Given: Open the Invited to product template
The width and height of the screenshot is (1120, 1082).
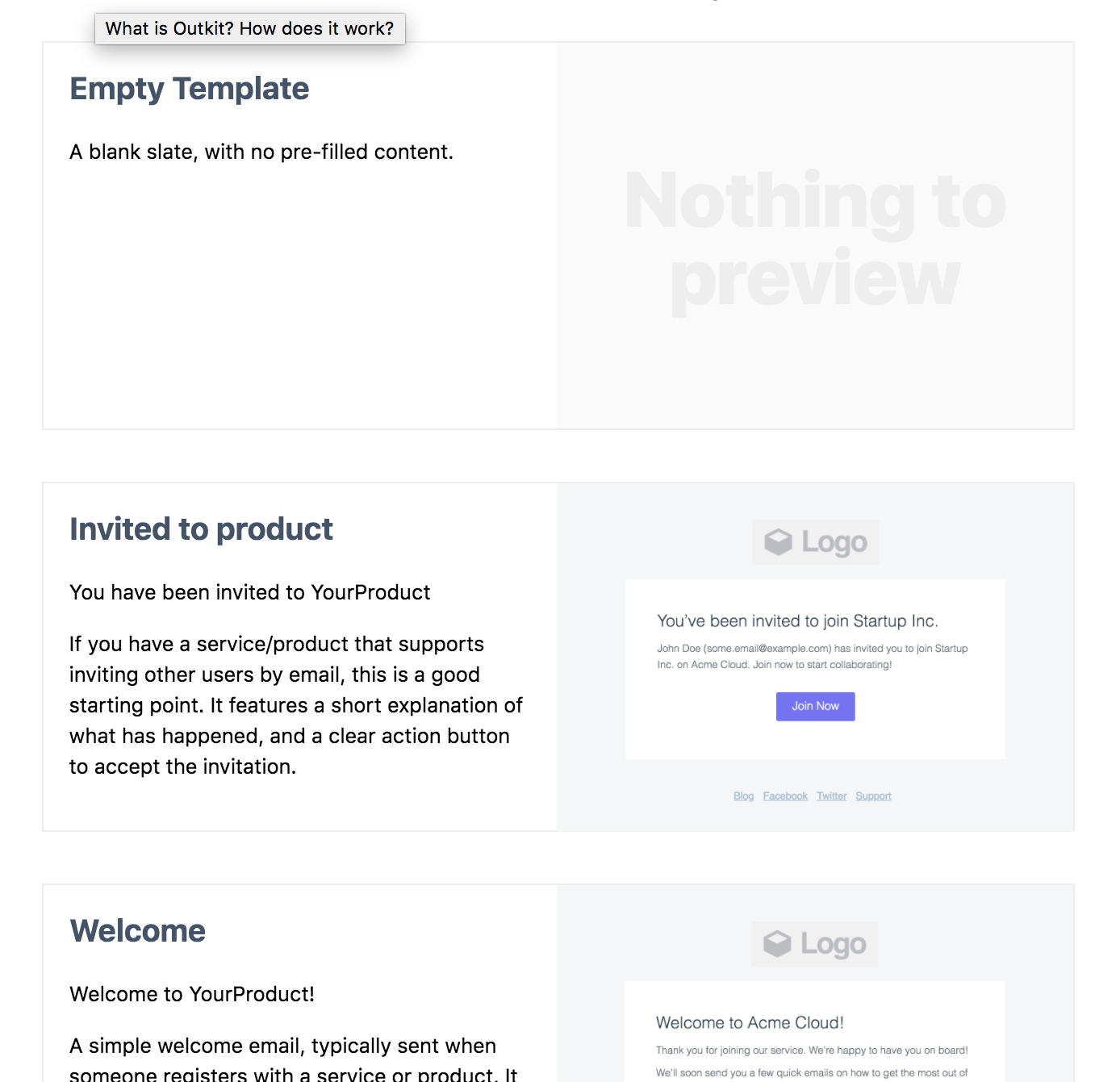Looking at the screenshot, I should (x=201, y=529).
